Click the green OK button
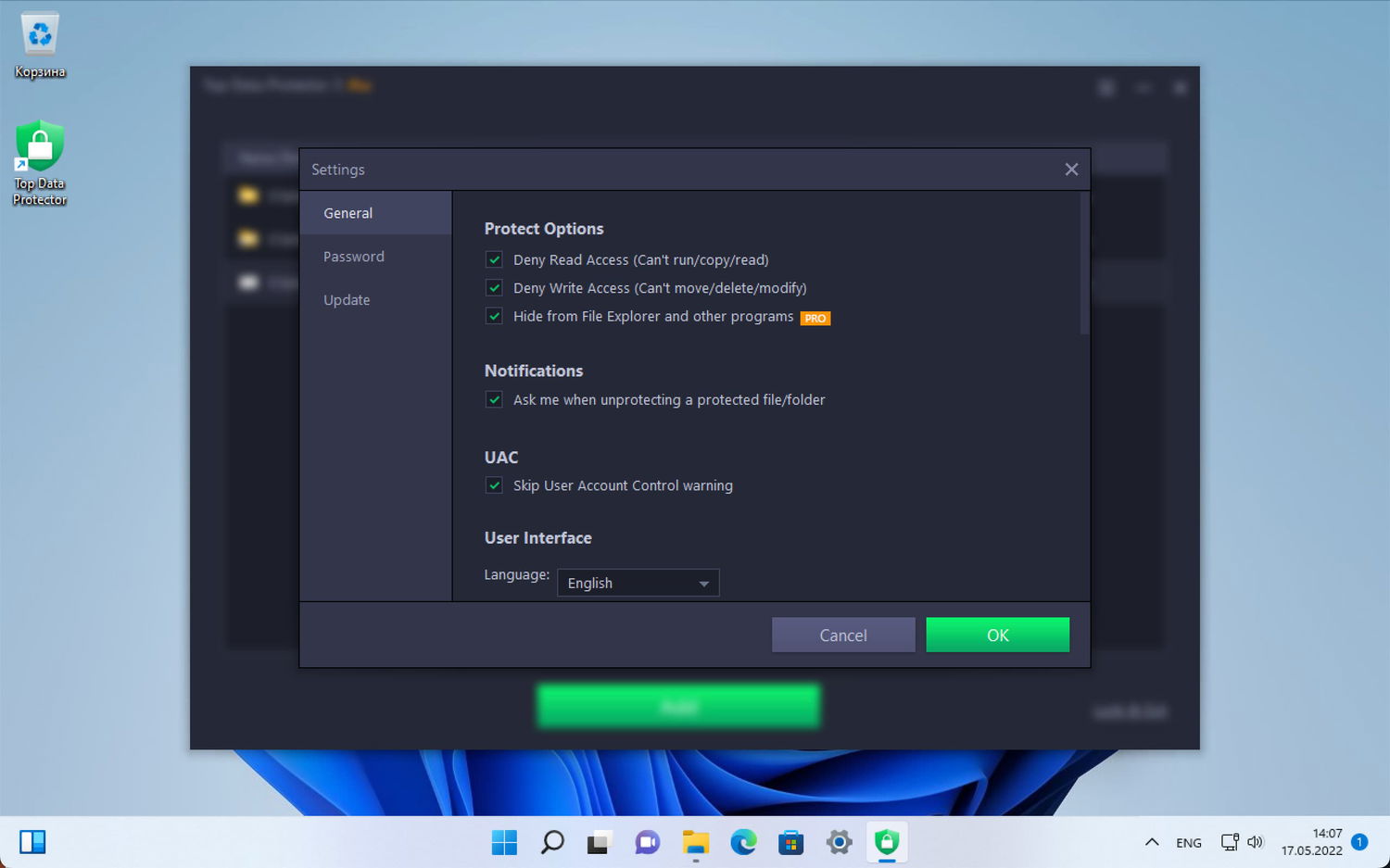The height and width of the screenshot is (868, 1390). [x=997, y=635]
